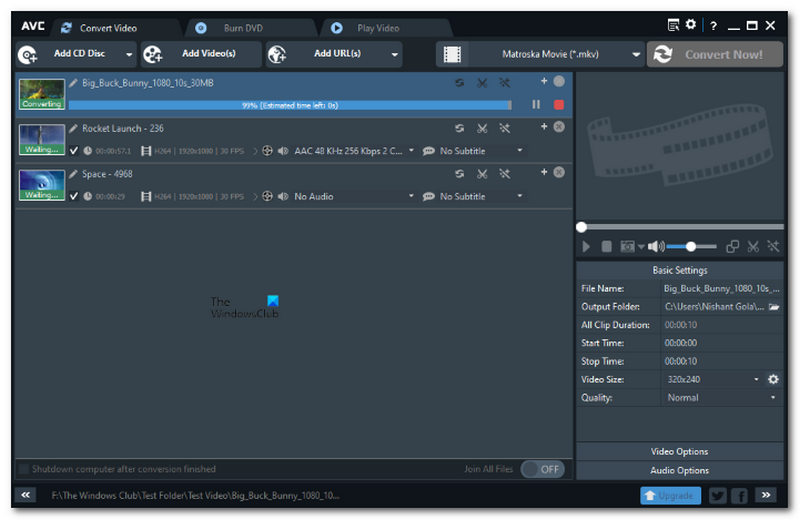
Task: Click the pencil rename icon for Space - 4968
Action: 73,174
